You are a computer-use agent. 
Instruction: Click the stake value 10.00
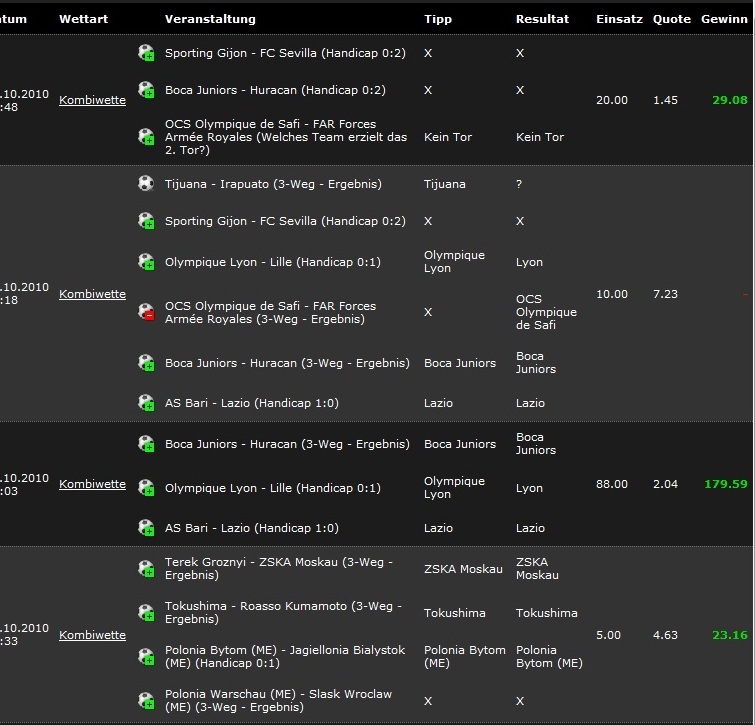point(612,294)
